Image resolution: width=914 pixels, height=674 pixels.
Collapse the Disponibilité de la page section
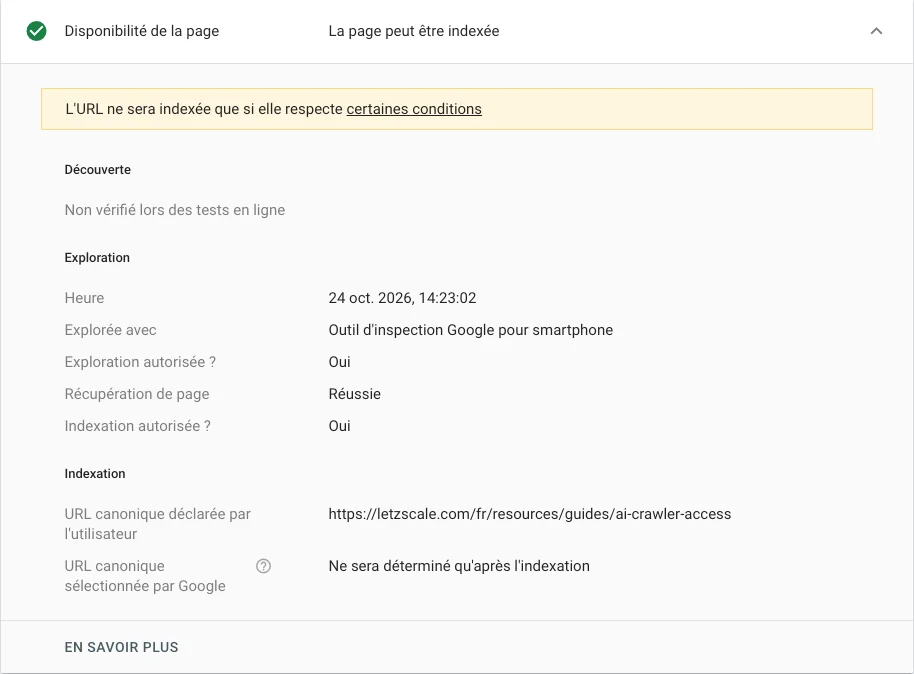point(876,31)
